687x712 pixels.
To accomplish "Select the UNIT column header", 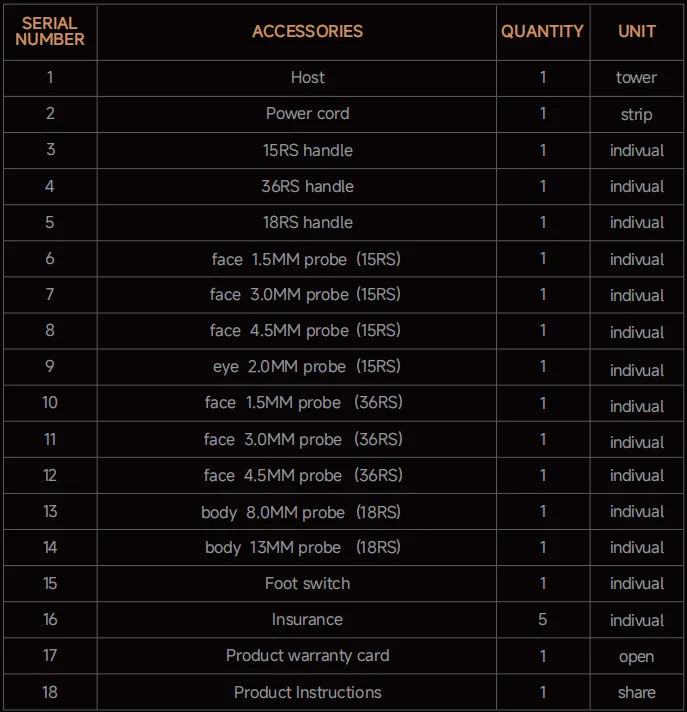I will click(x=637, y=31).
